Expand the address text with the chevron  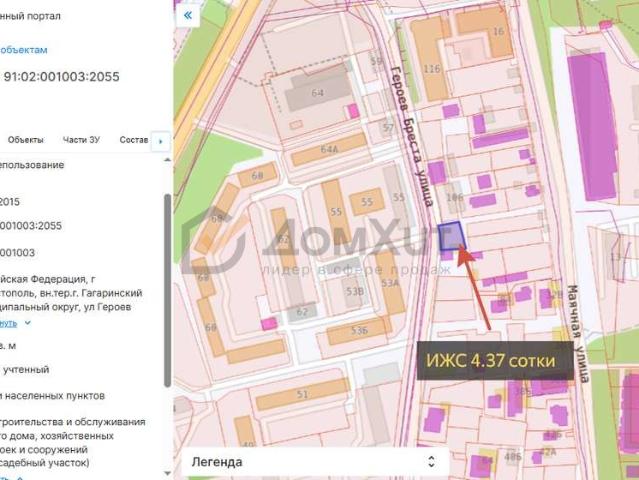[x=28, y=323]
